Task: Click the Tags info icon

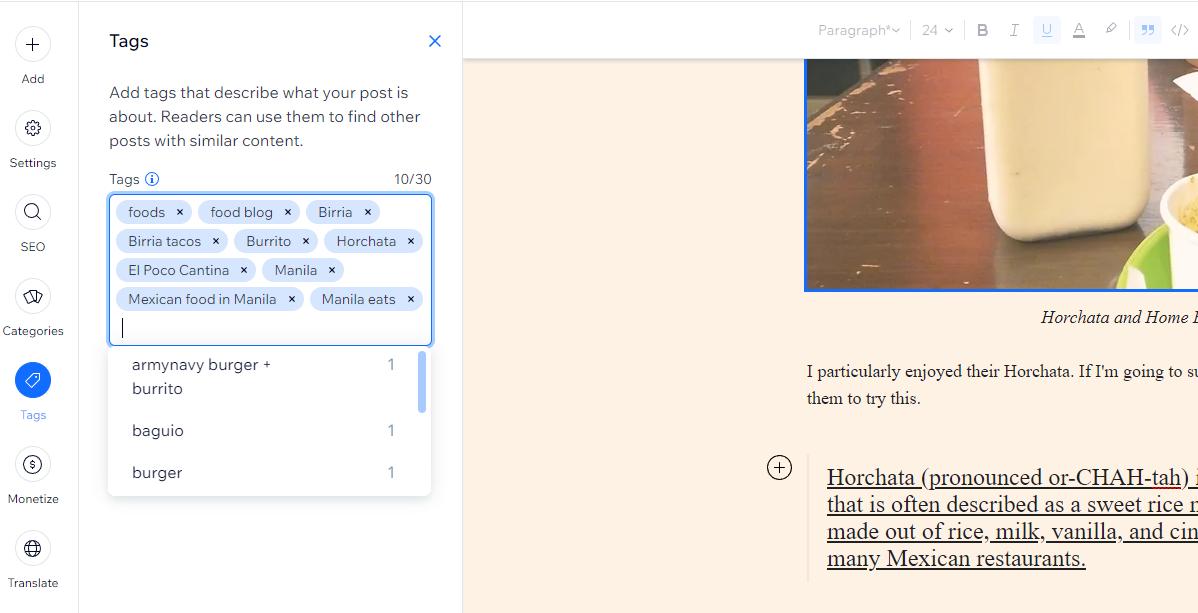Action: [152, 180]
